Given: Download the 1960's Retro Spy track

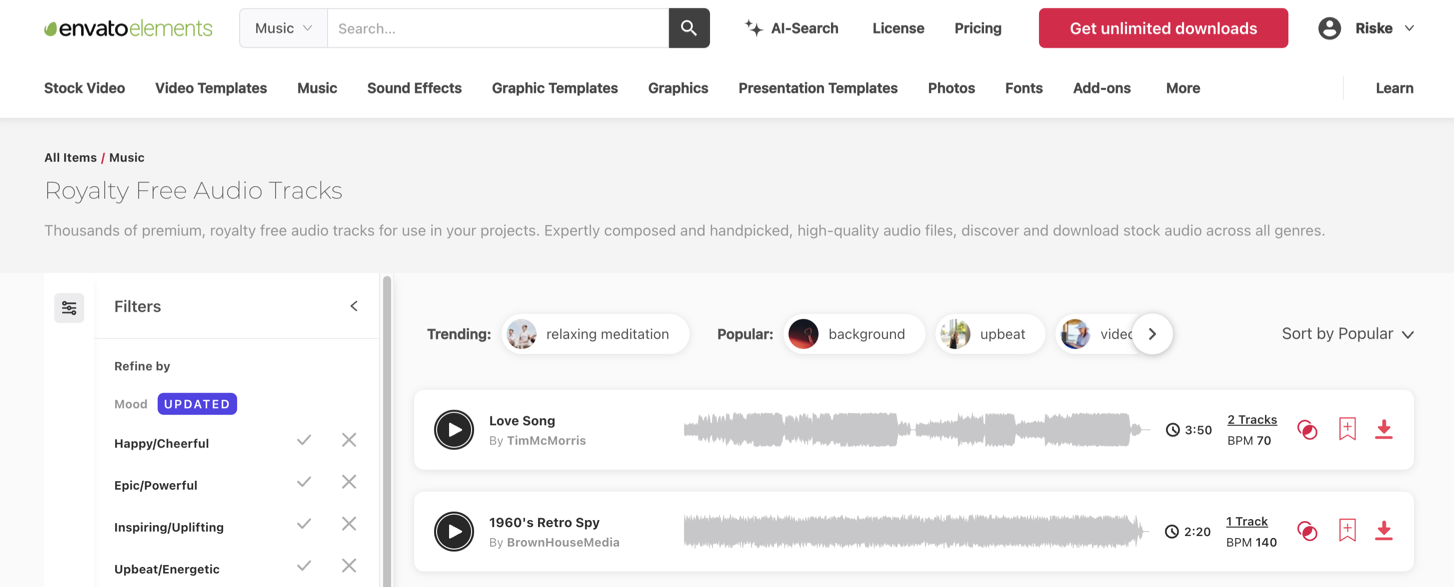Looking at the screenshot, I should (1384, 530).
